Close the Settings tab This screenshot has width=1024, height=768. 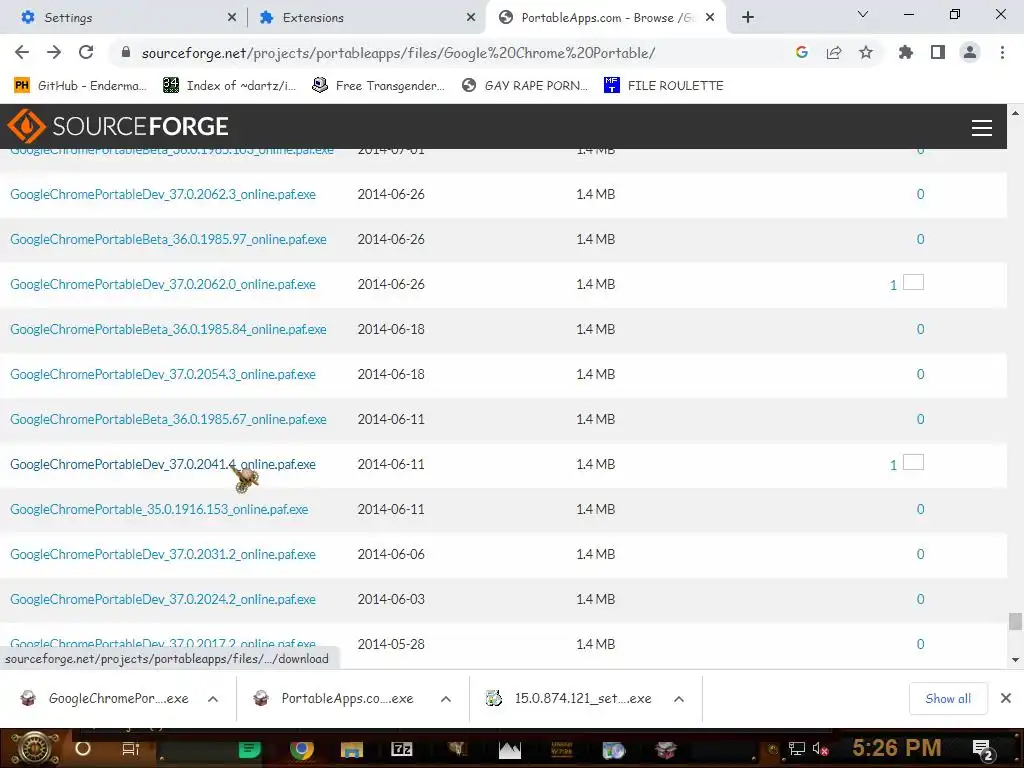tap(232, 18)
